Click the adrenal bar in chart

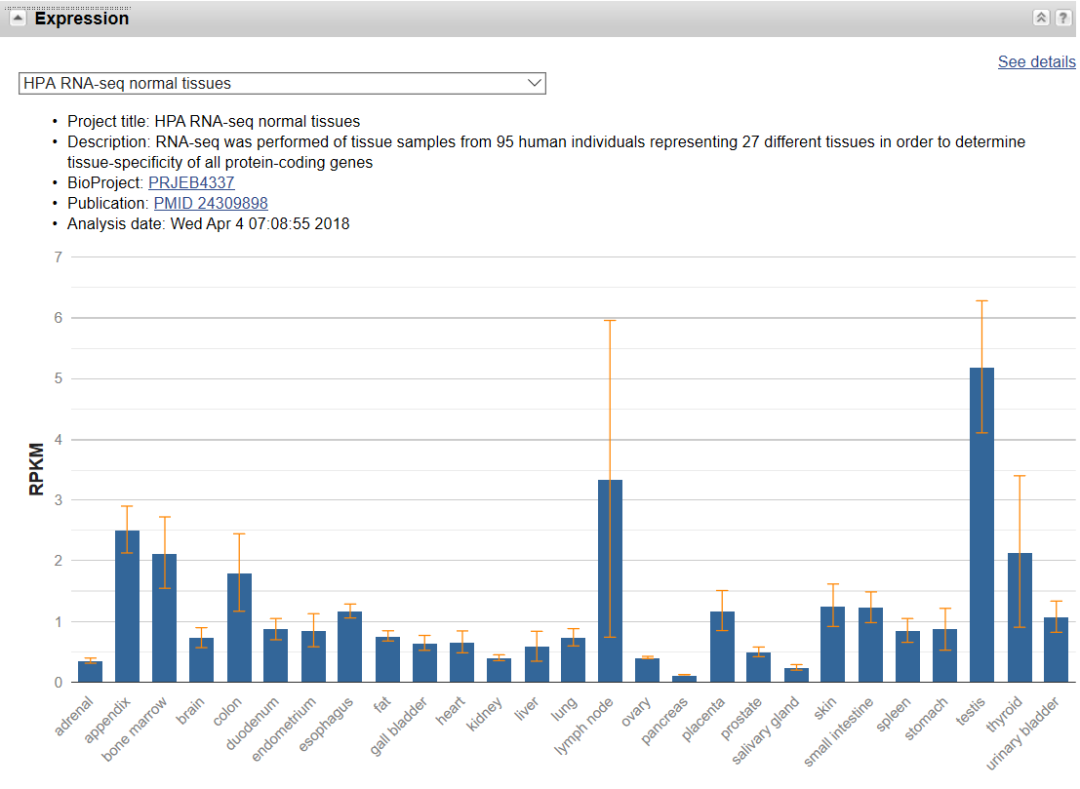[90, 672]
